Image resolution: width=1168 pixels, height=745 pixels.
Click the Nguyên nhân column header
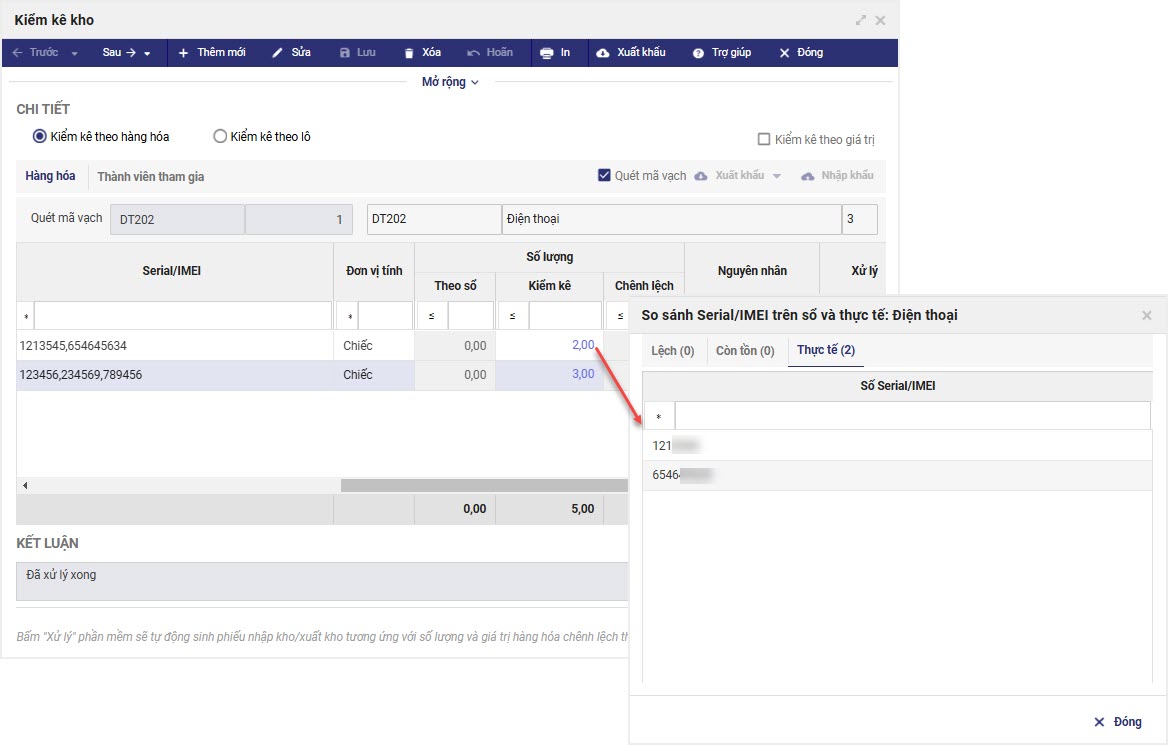pyautogui.click(x=752, y=270)
